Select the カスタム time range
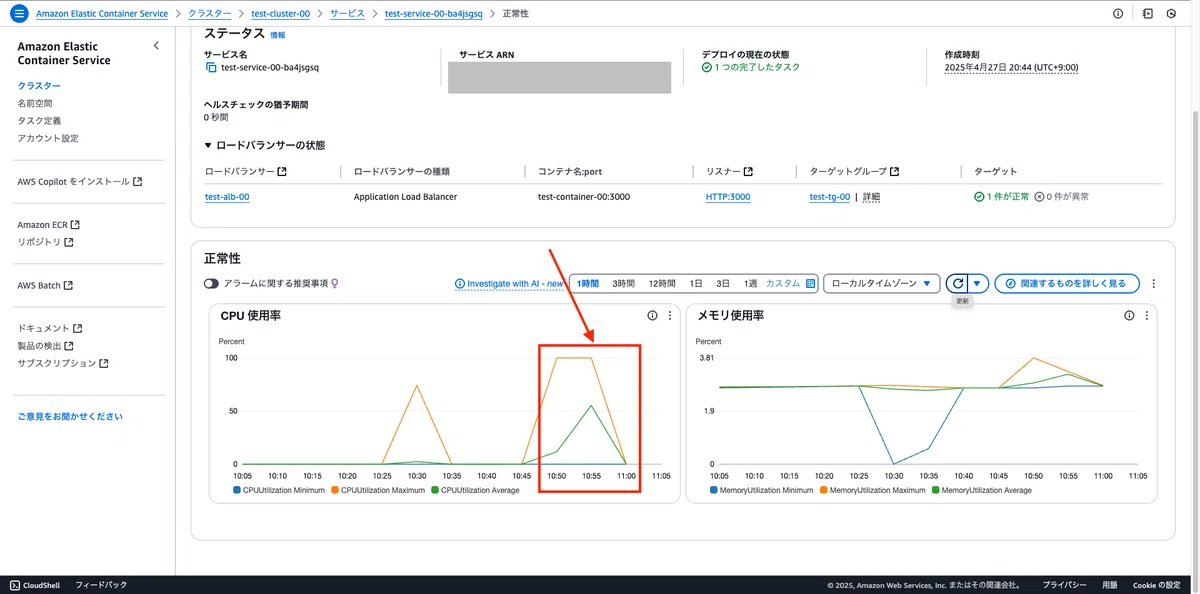This screenshot has width=1200, height=594. [783, 284]
